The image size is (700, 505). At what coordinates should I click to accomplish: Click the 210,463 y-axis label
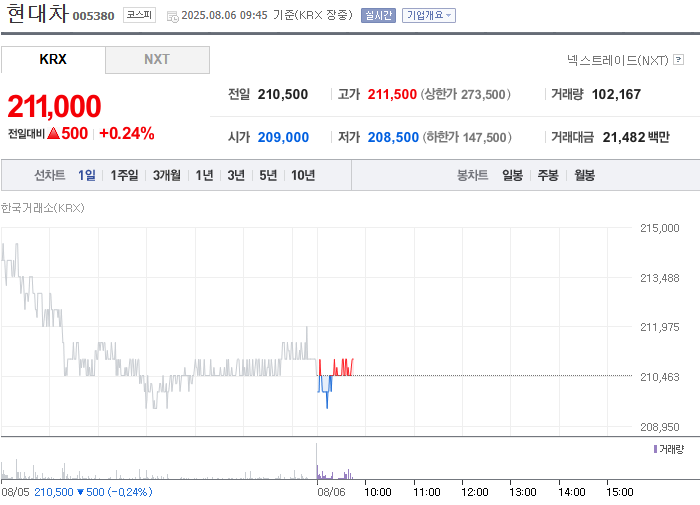point(659,377)
